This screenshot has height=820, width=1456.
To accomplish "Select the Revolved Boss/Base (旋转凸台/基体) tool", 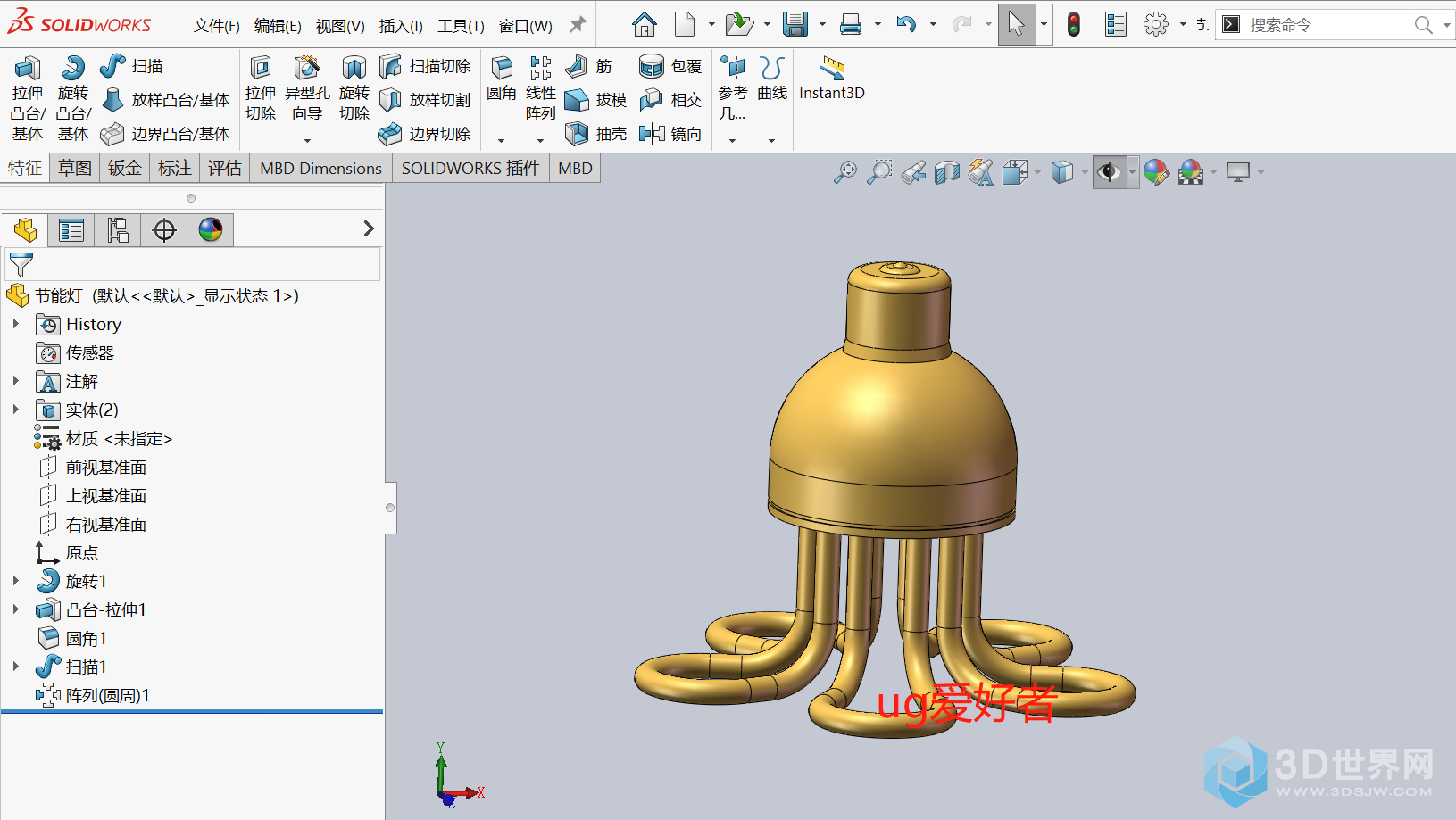I will pos(73,98).
